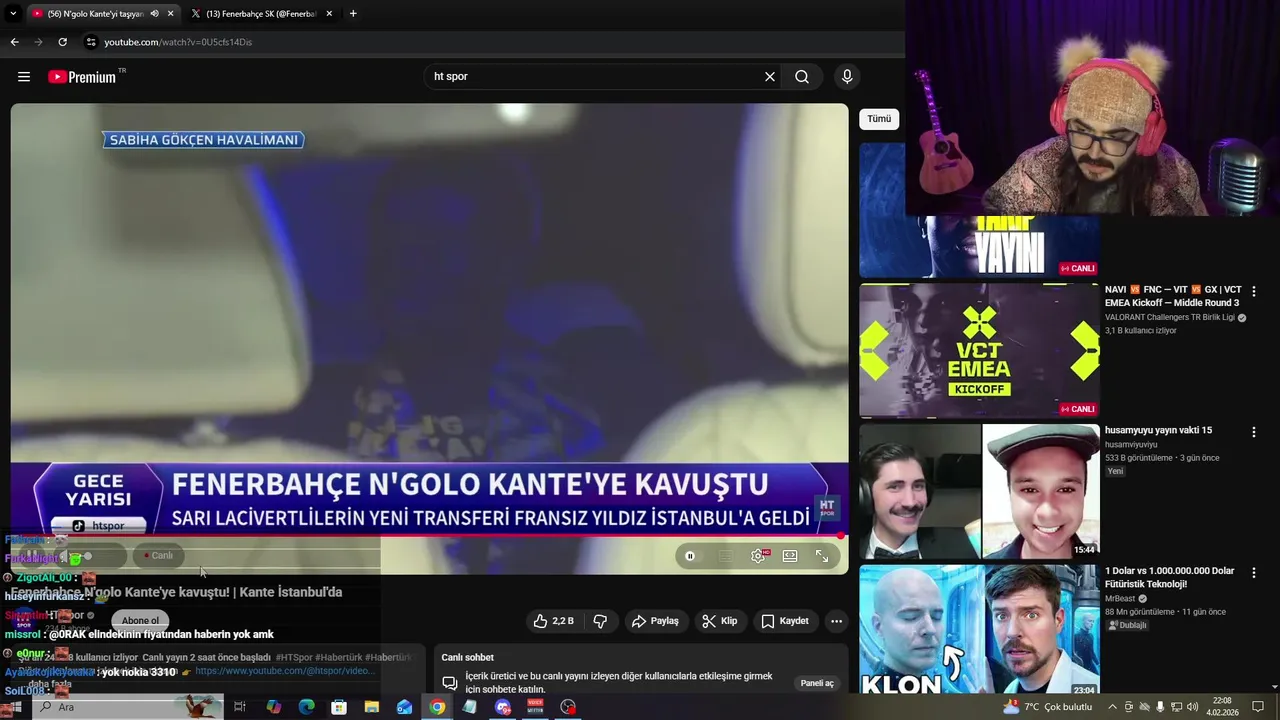Screen dimensions: 1280x720
Task: Share the video via Paylaş
Action: (655, 621)
